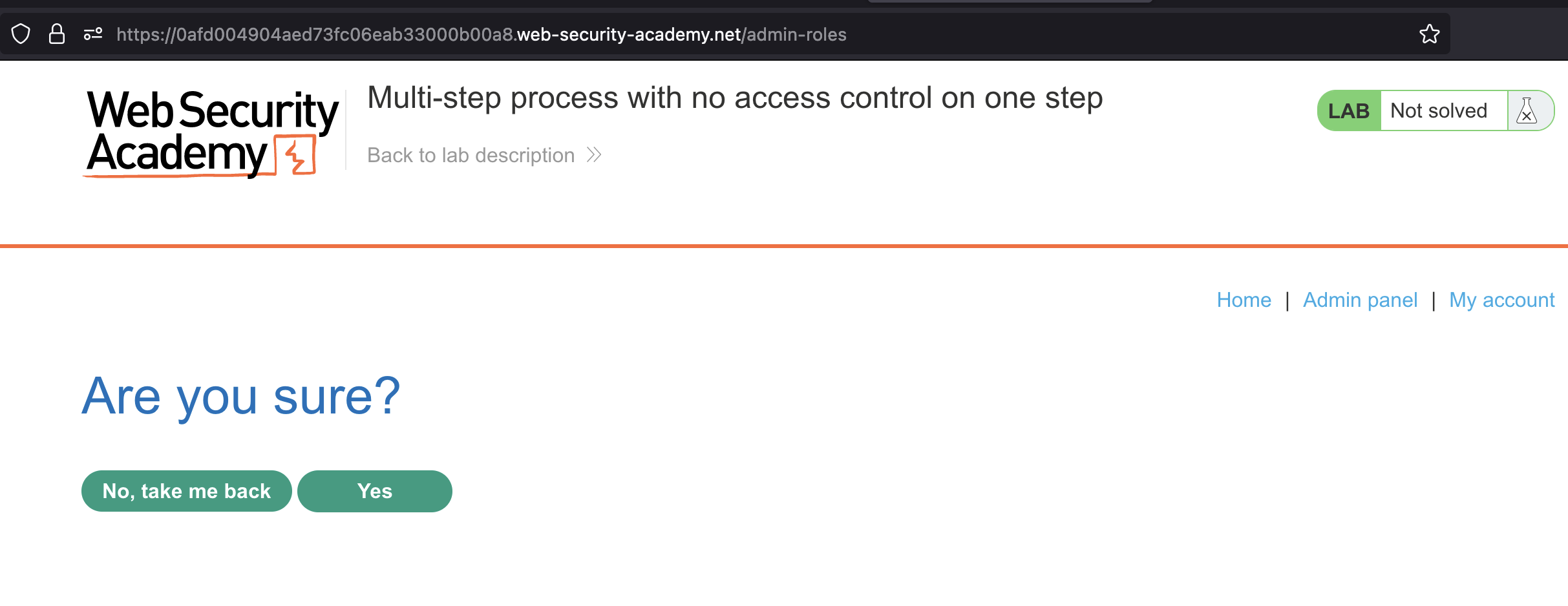Open the site permissions icon in address bar
1568x606 pixels.
(93, 34)
